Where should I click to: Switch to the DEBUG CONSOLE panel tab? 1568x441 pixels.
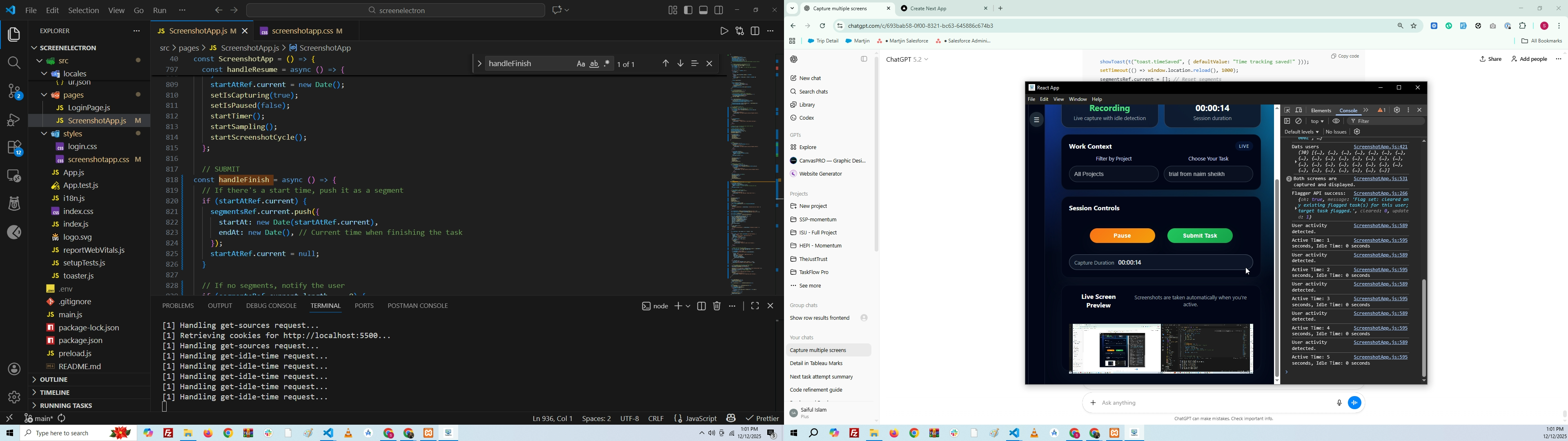[272, 306]
